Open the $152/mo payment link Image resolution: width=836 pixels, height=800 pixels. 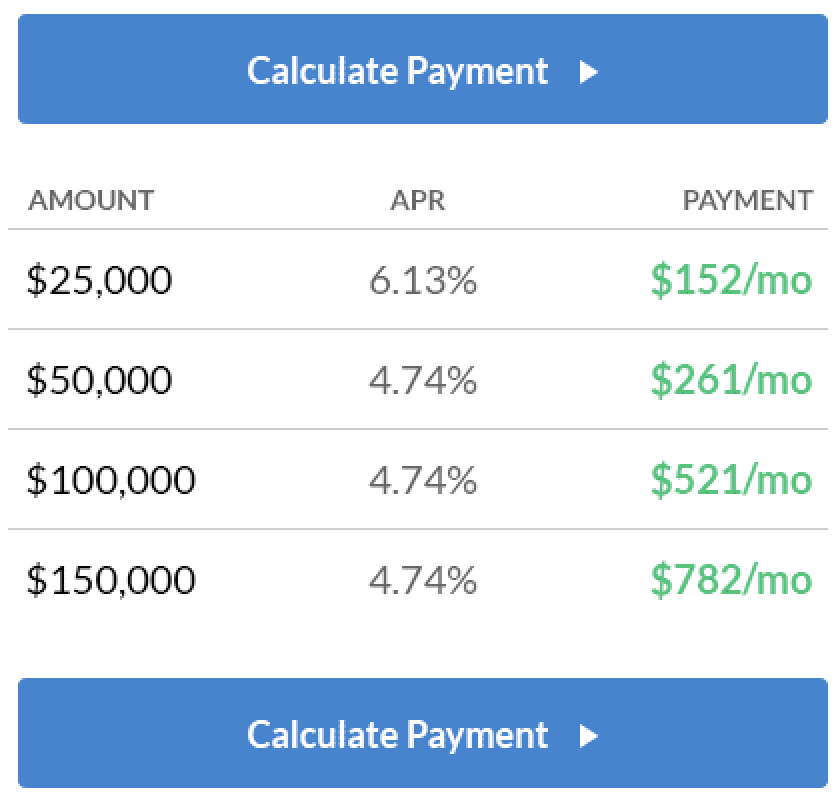(731, 280)
